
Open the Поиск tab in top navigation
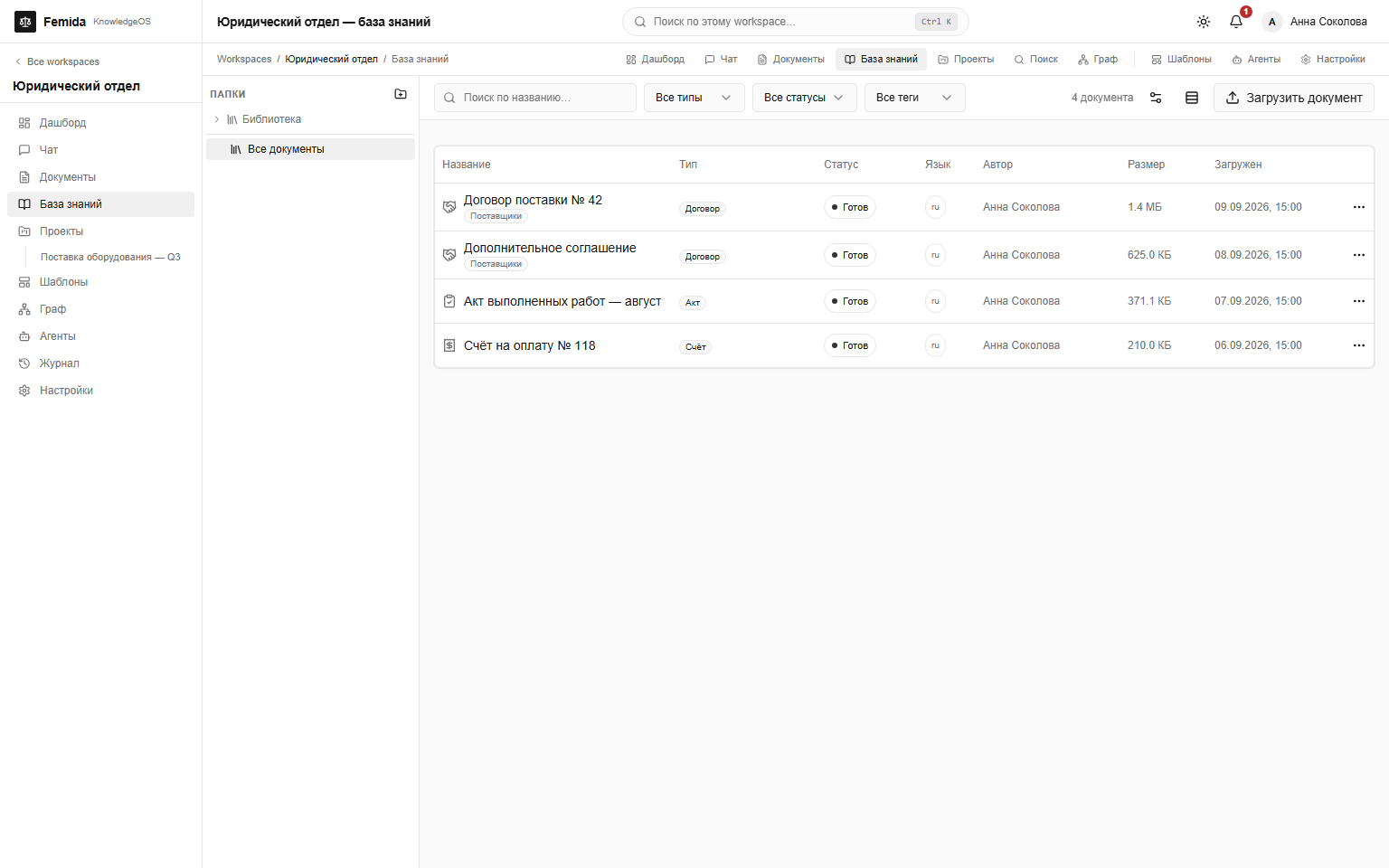1036,60
